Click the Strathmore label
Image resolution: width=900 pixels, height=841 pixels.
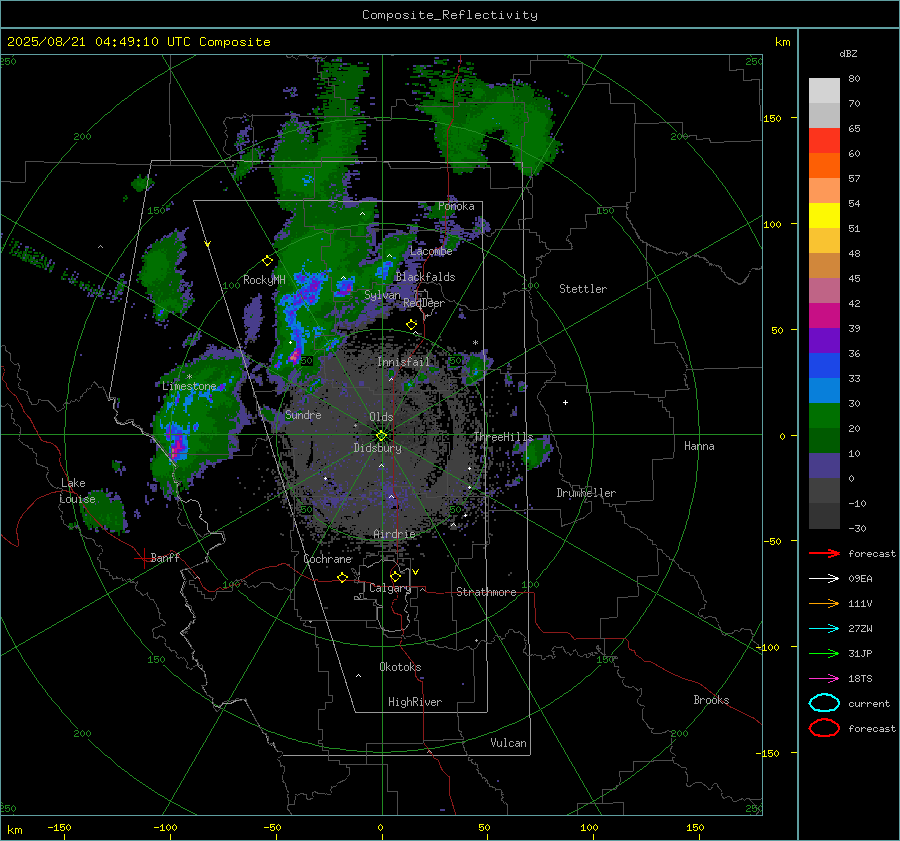[x=486, y=592]
